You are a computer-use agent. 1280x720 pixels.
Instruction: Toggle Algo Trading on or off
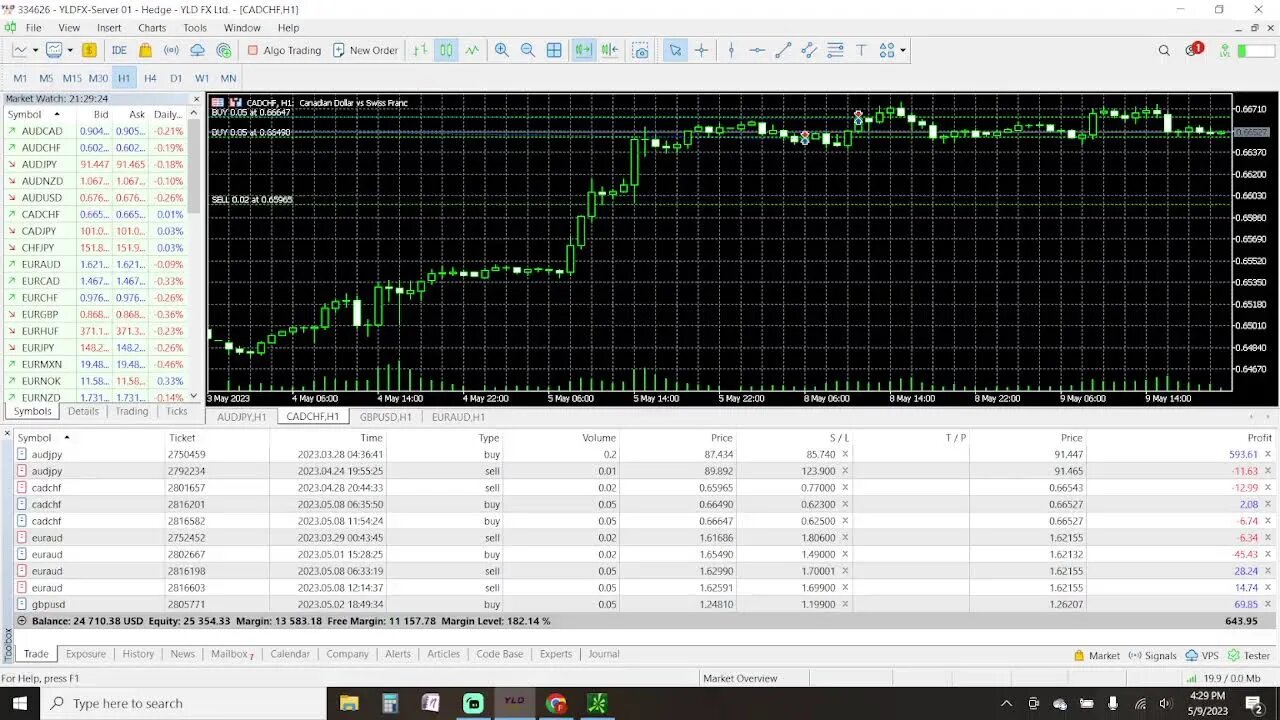pyautogui.click(x=284, y=50)
